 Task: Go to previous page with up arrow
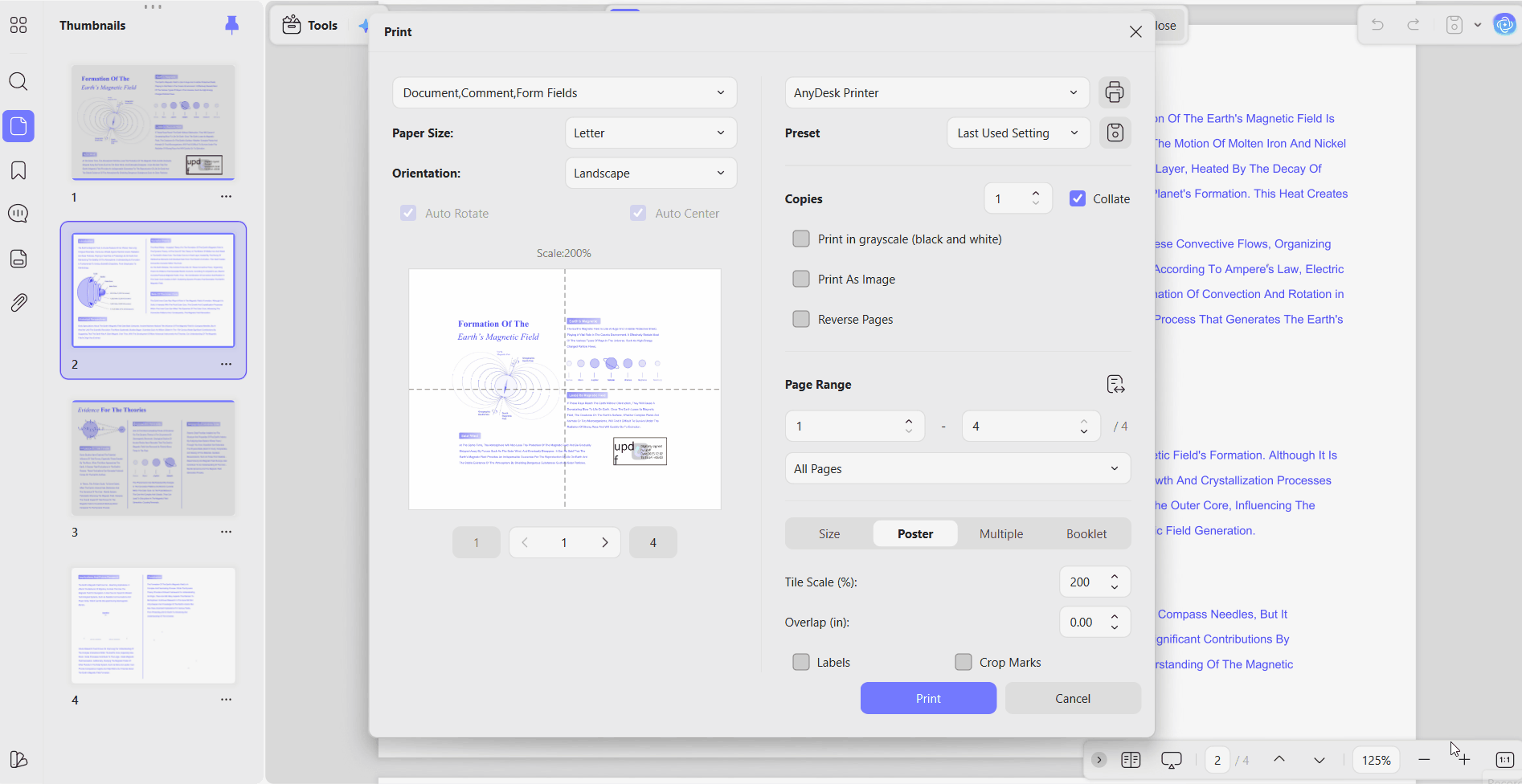1279,760
